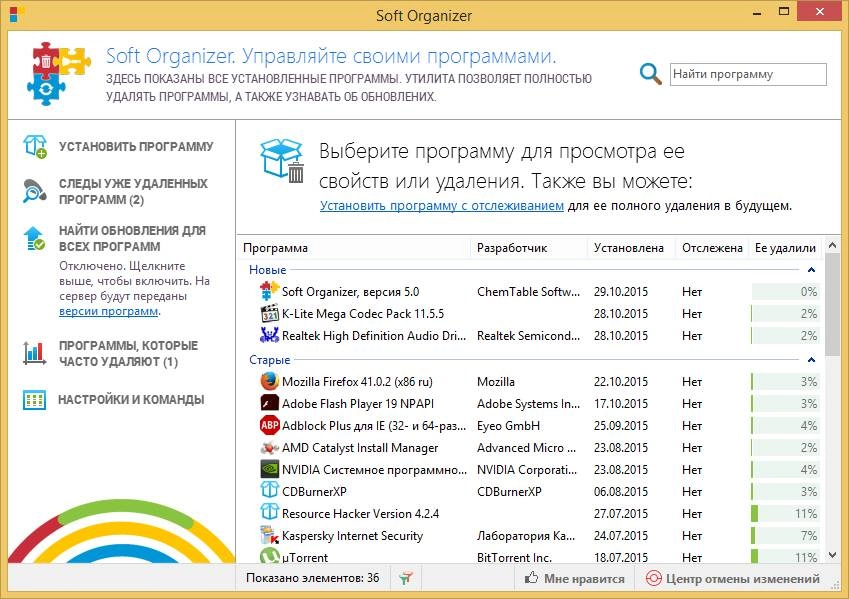Collapse the Старые group

pos(811,360)
